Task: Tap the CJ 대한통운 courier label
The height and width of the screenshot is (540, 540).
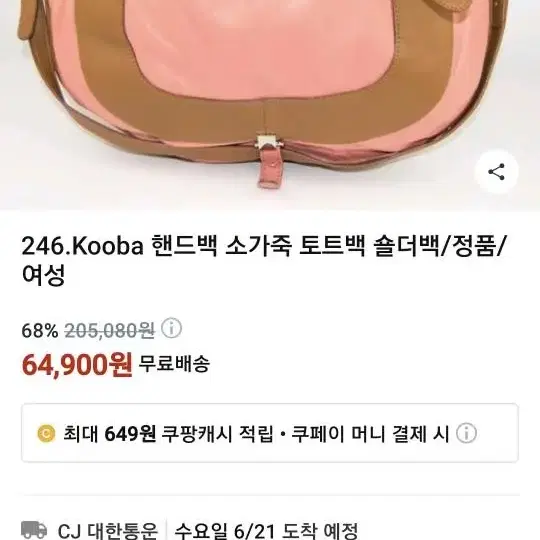Action: tap(107, 531)
